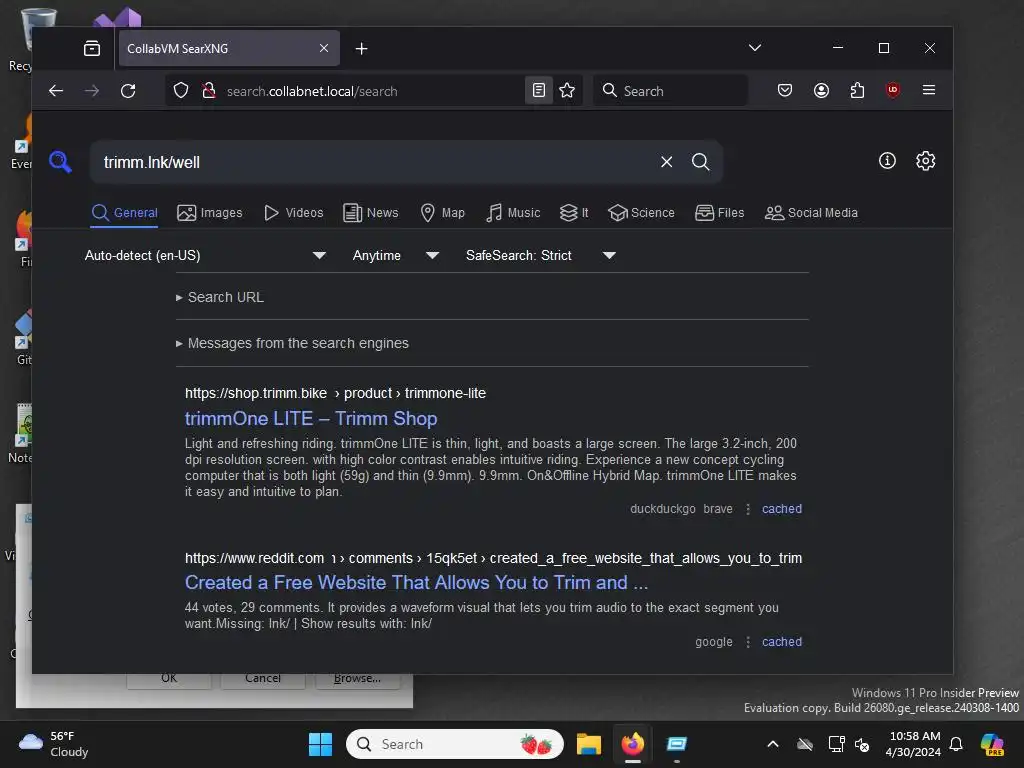Click the SearXNG logo magnifier
This screenshot has width=1024, height=768.
60,161
